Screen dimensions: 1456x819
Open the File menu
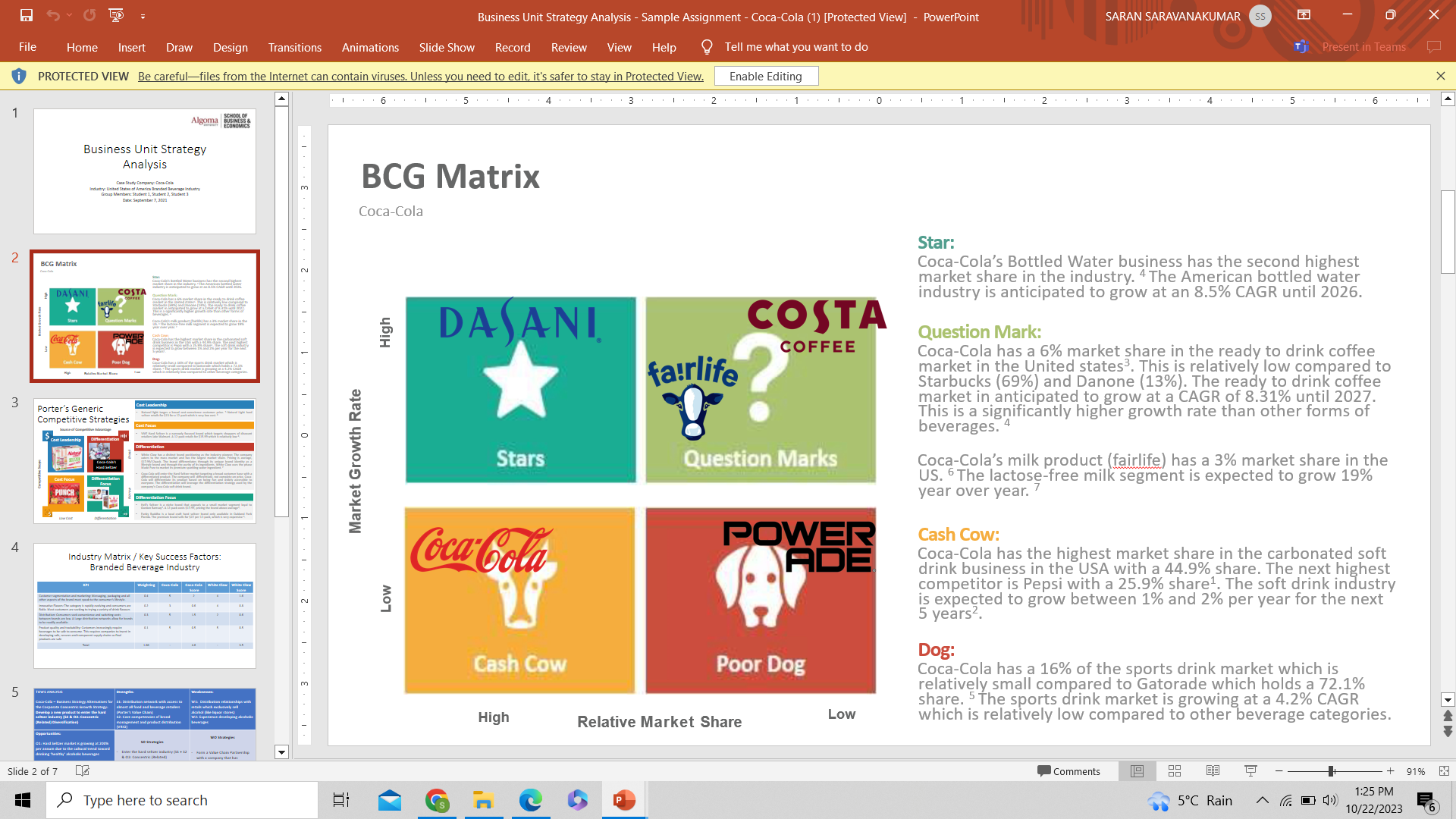[x=27, y=47]
